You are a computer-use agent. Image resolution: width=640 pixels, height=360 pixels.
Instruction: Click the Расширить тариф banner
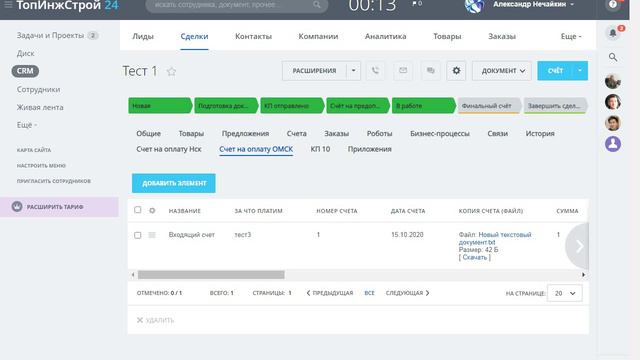coord(60,207)
